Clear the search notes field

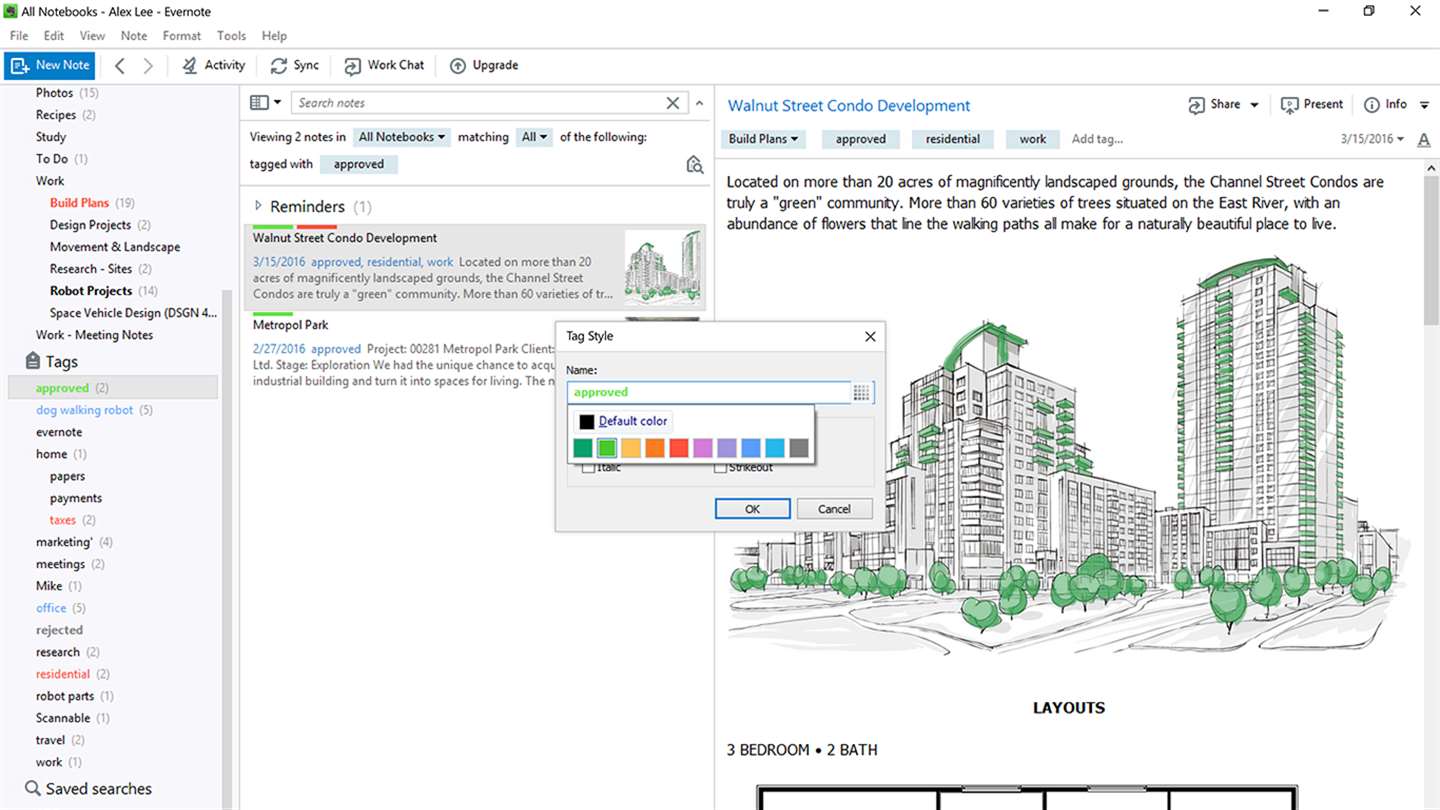(x=673, y=103)
